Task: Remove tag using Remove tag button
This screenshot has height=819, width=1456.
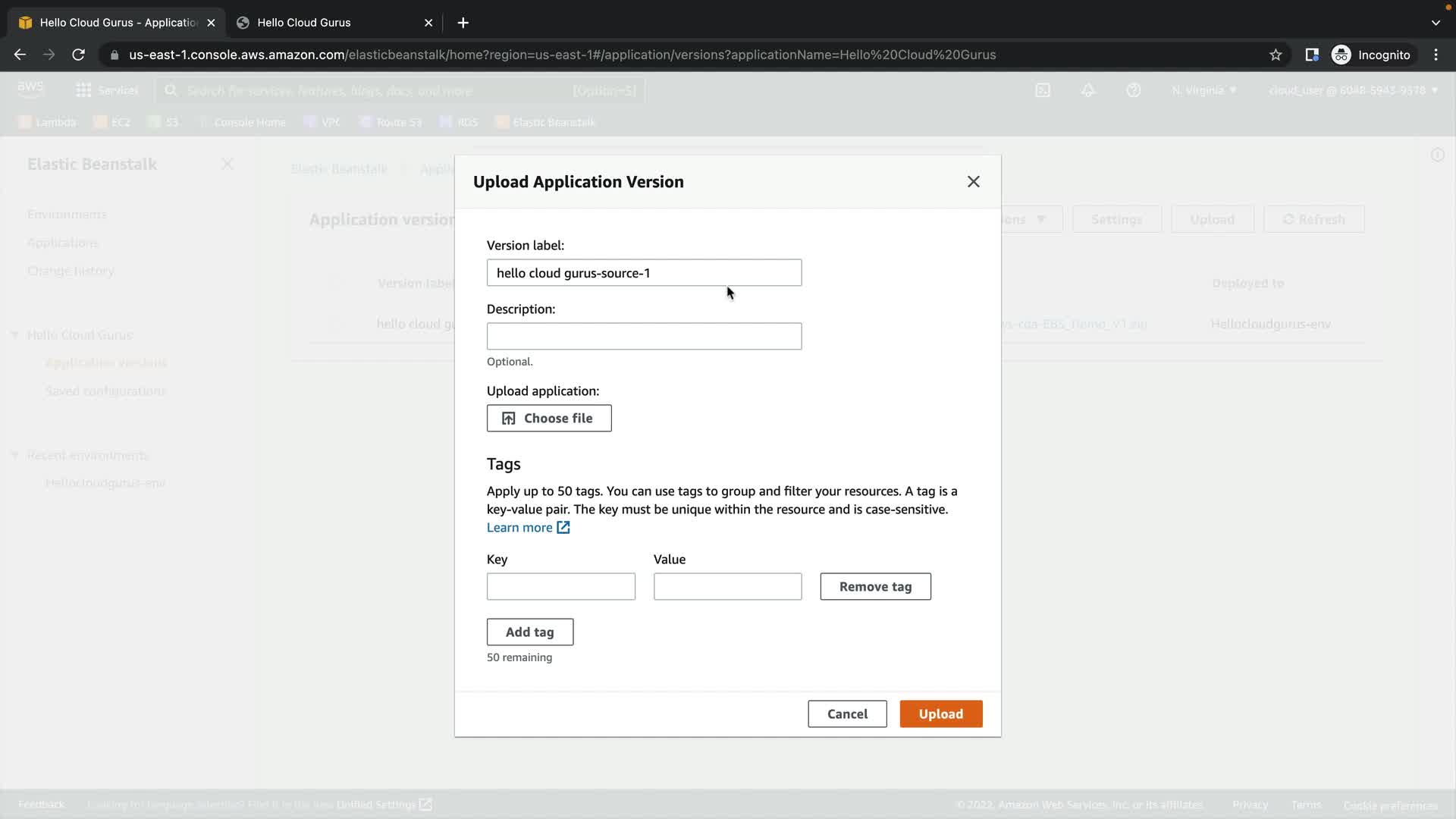Action: click(875, 587)
